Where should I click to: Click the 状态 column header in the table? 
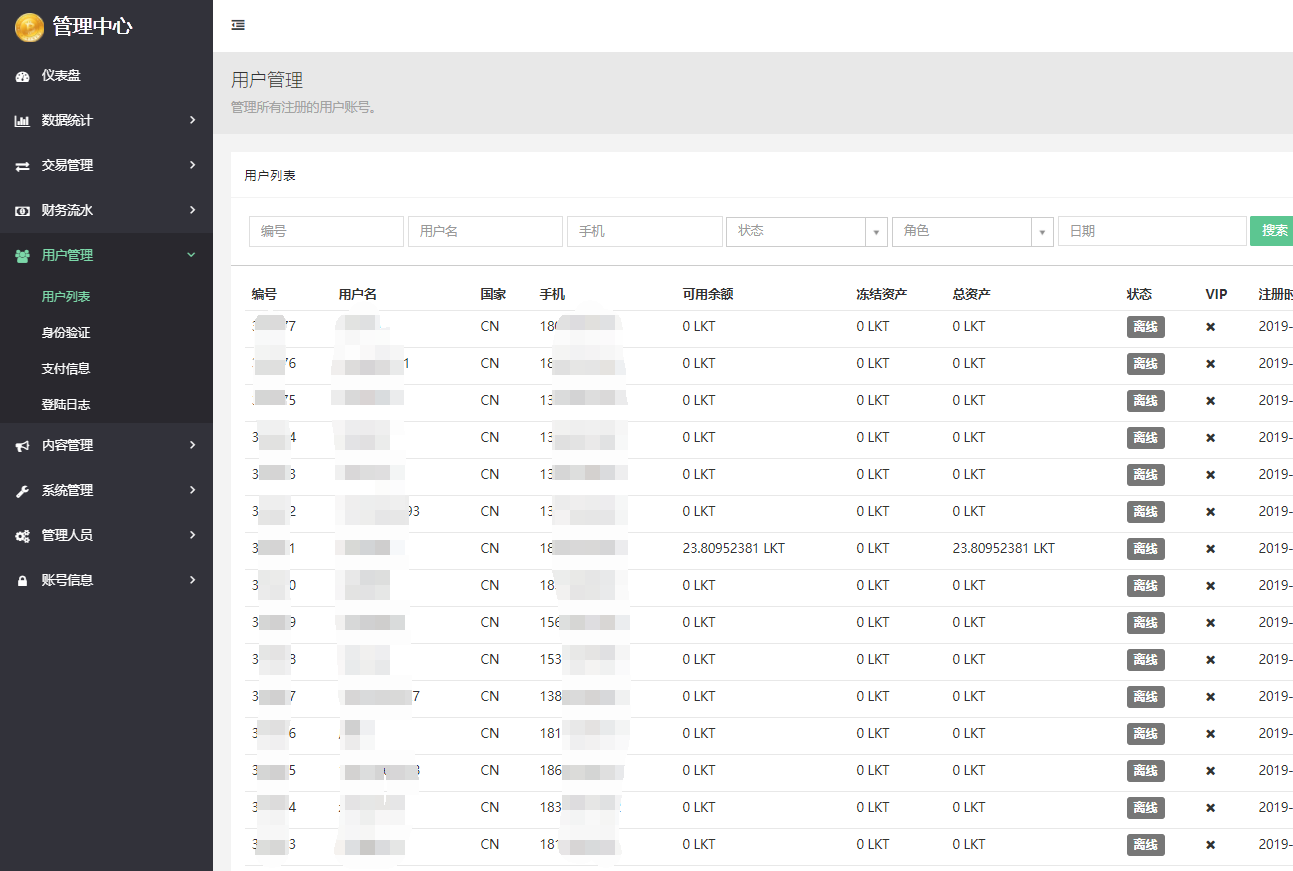coord(1139,295)
